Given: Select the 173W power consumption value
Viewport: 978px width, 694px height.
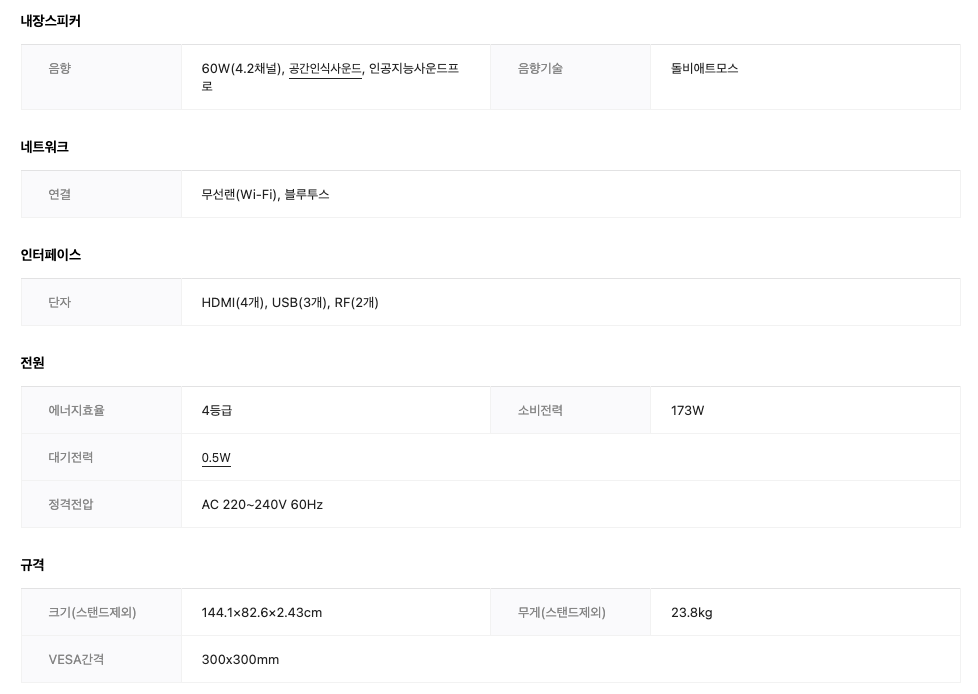Looking at the screenshot, I should click(x=687, y=410).
